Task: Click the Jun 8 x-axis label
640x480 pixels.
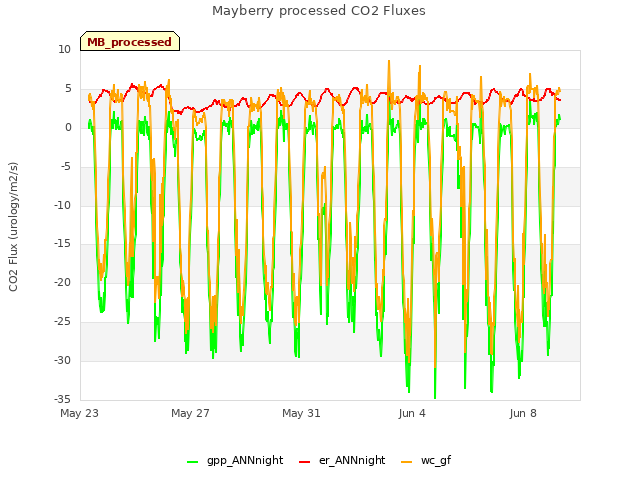Action: click(x=523, y=413)
